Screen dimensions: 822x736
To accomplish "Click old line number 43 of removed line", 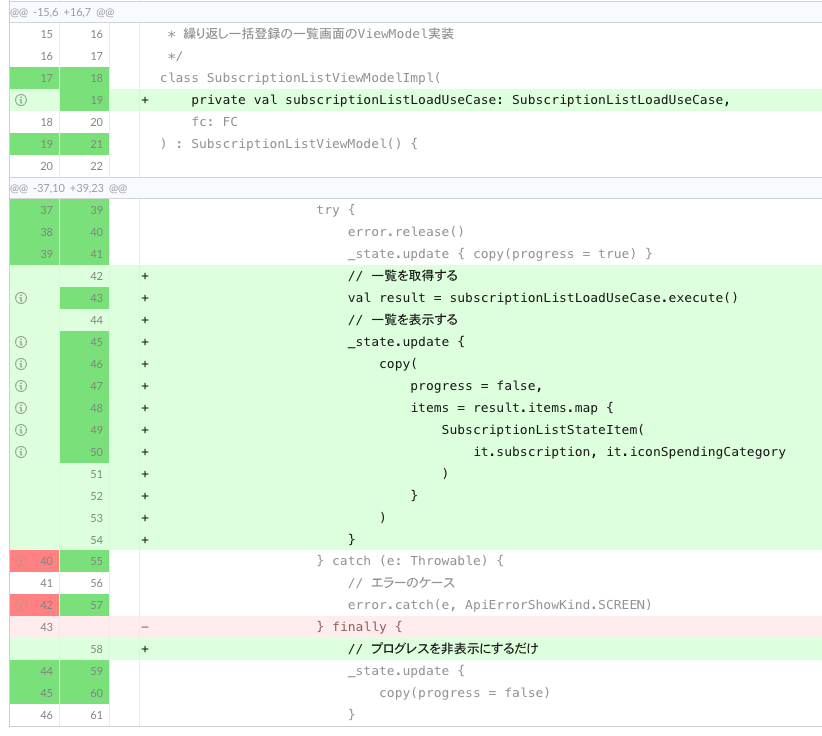I will [x=47, y=627].
